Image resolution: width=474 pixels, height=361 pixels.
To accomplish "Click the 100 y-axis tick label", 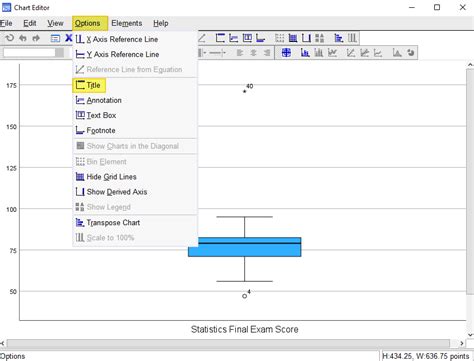I will [11, 209].
